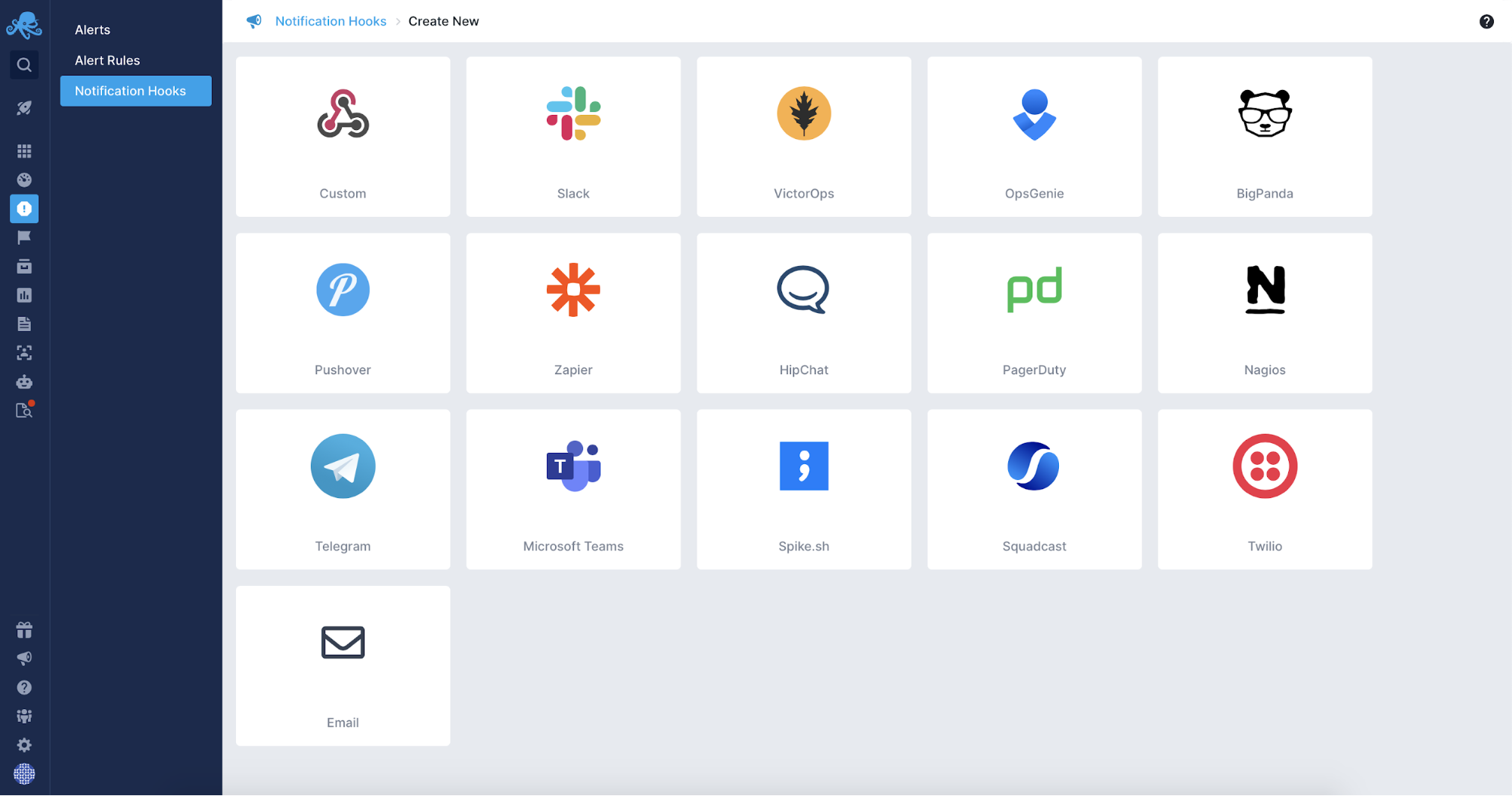Choose the OpsGenie hook card
The width and height of the screenshot is (1512, 796).
point(1034,137)
